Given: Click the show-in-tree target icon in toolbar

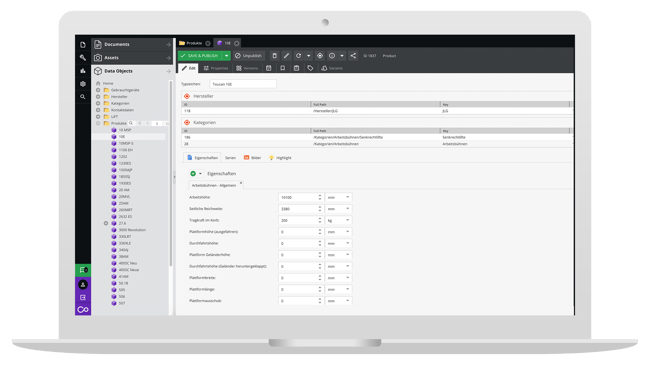Looking at the screenshot, I should point(320,56).
